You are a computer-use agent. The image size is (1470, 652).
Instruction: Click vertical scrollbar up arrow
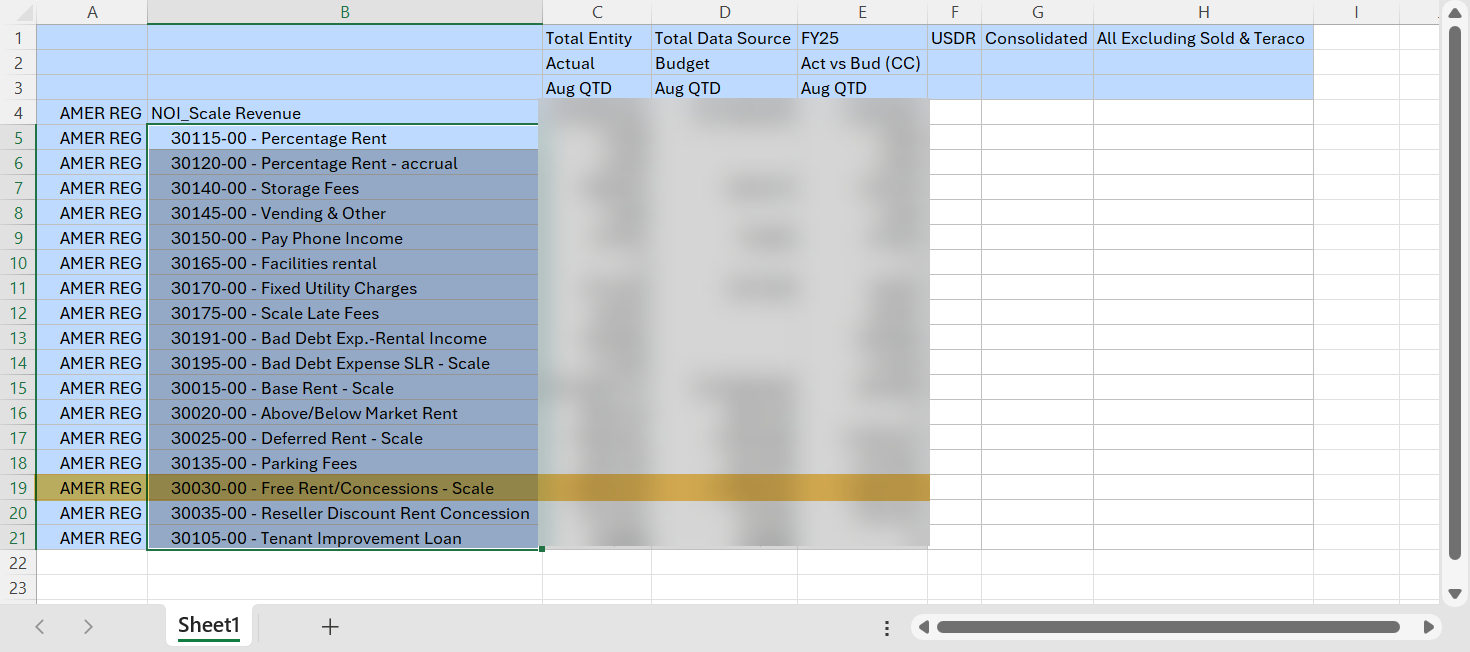coord(1455,13)
